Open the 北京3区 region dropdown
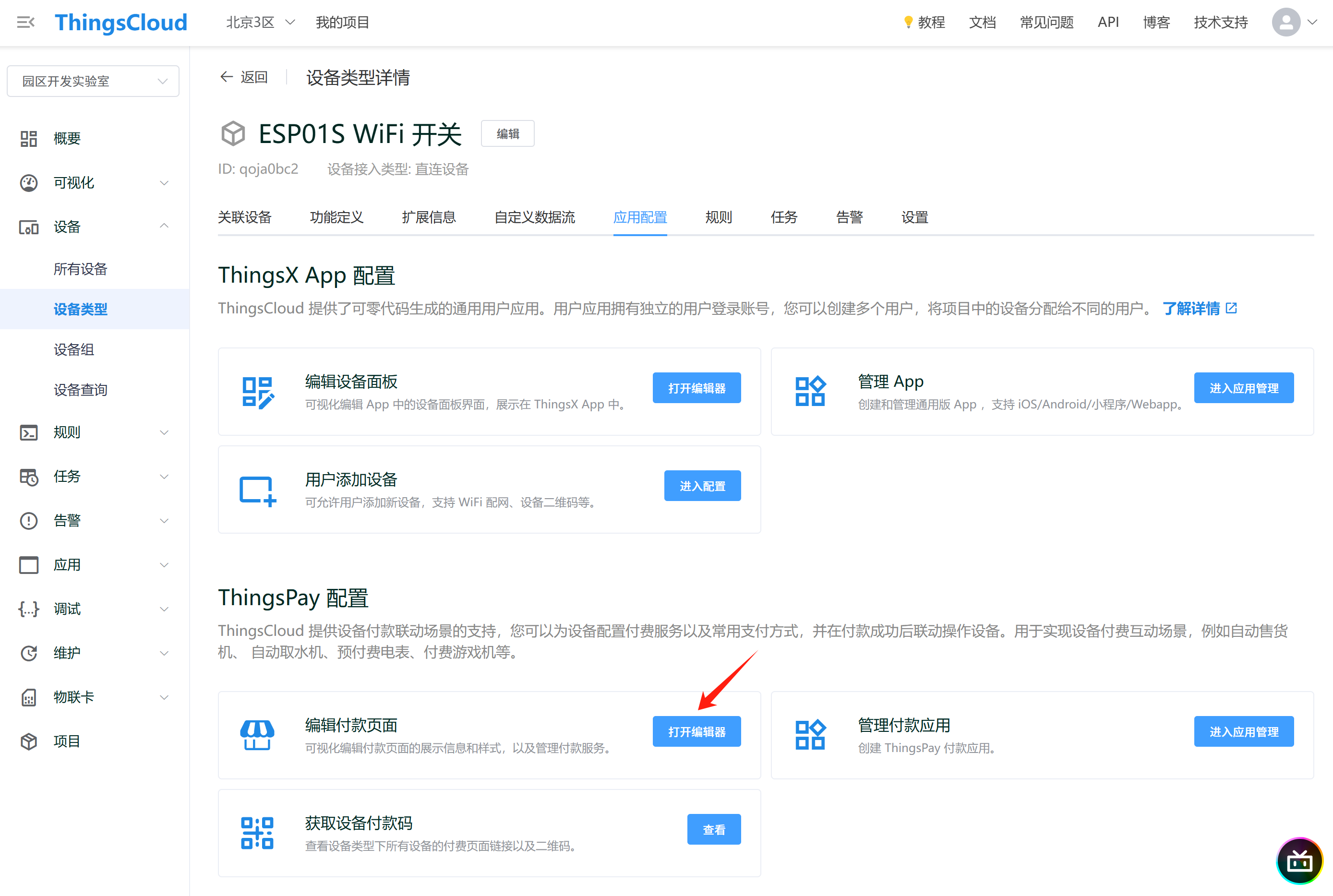The image size is (1333, 896). click(260, 22)
